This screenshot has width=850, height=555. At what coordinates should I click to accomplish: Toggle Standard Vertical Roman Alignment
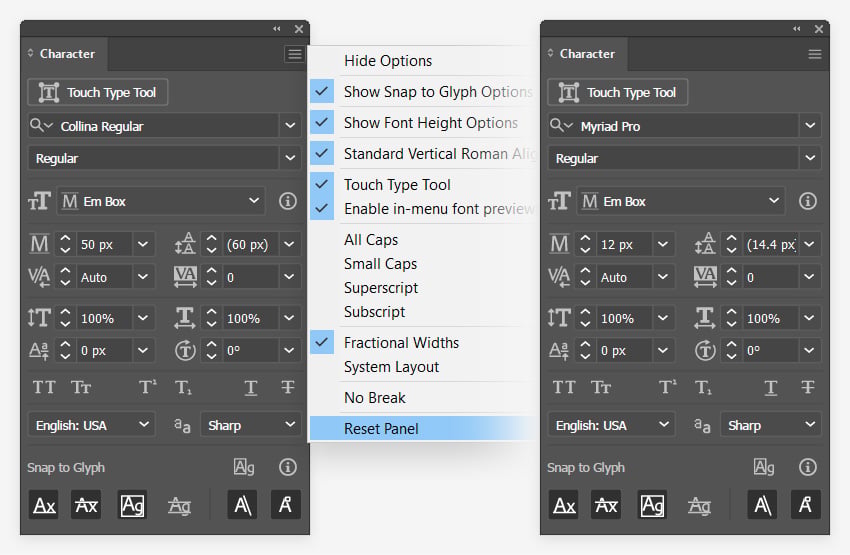423,153
